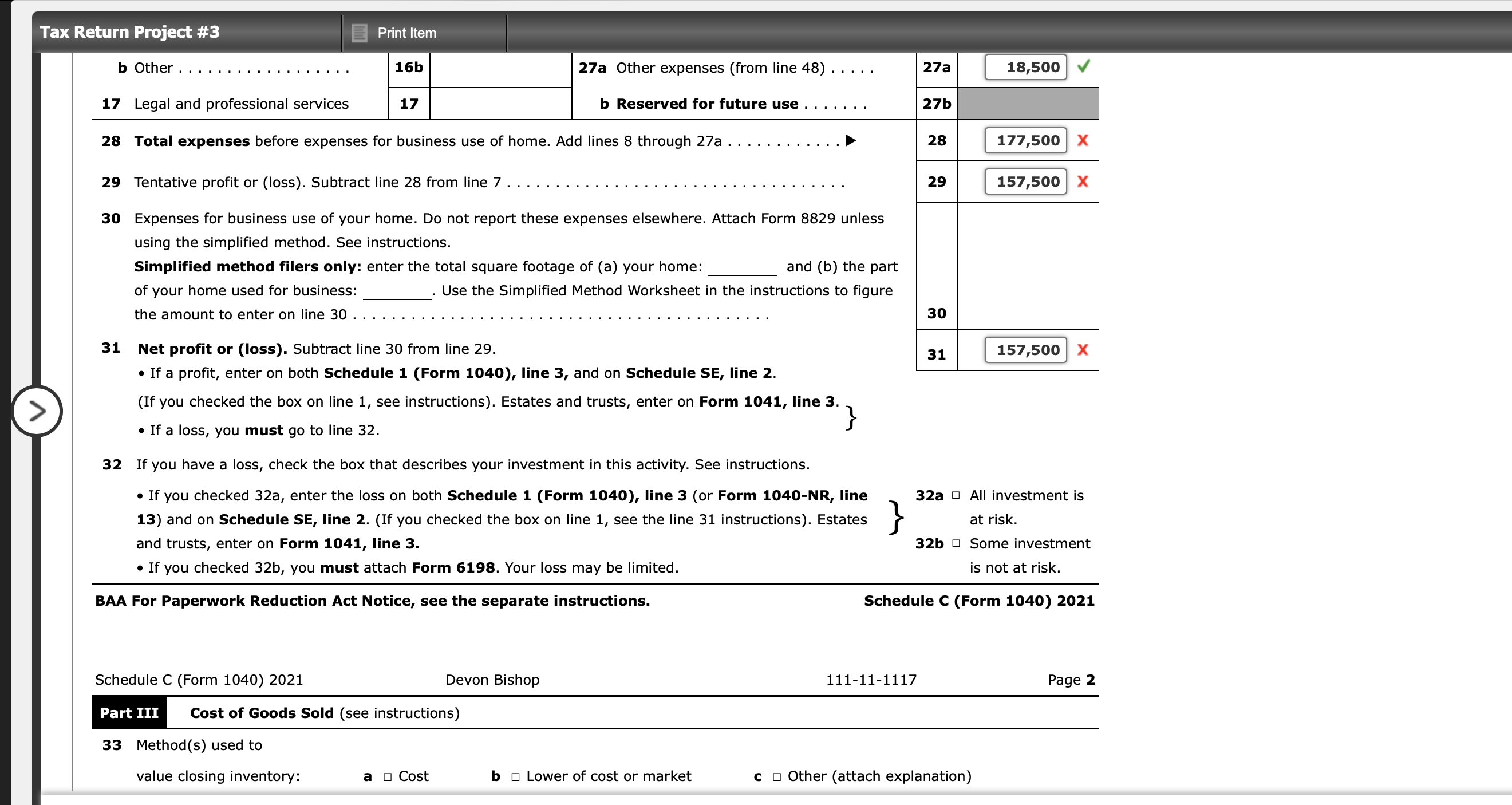Click the Print Item menu entry

pos(406,33)
